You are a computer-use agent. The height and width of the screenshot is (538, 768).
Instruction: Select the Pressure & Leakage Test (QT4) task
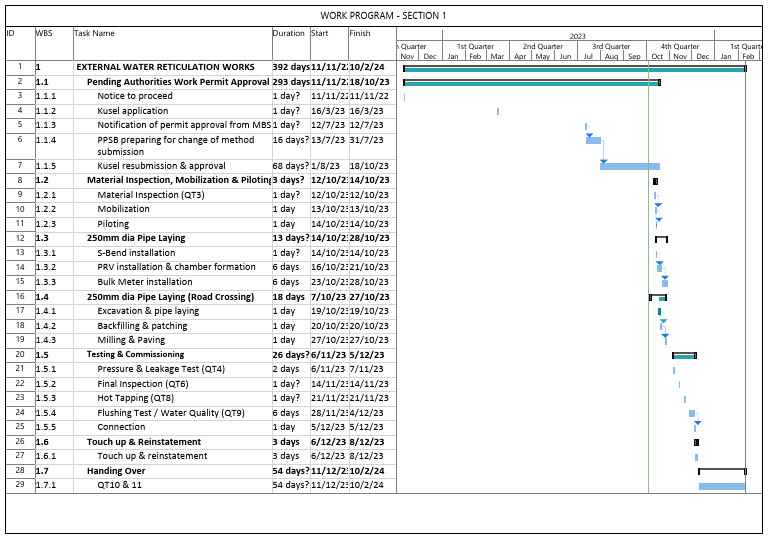click(x=161, y=369)
